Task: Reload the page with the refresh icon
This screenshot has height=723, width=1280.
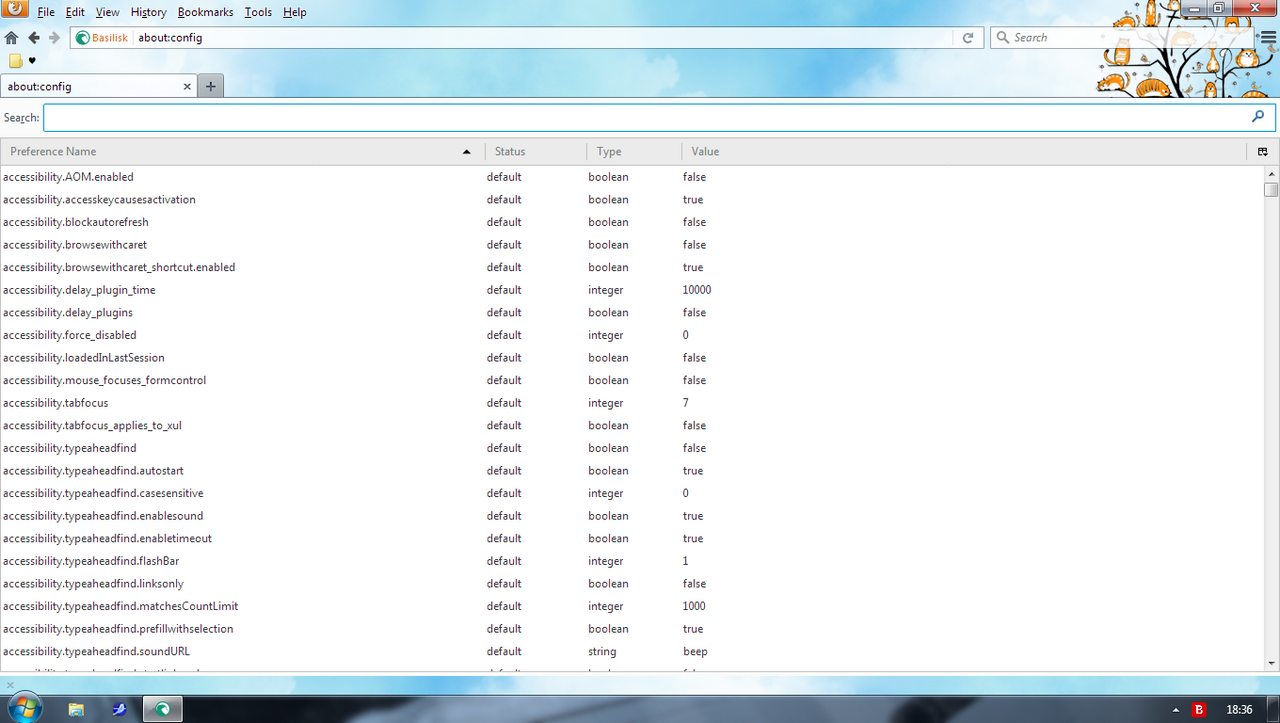Action: (x=967, y=38)
